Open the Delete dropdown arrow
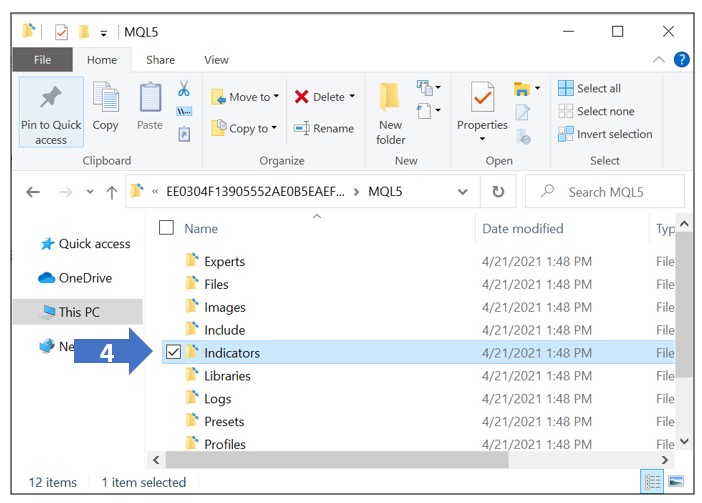Screen dimensions: 702x503 352,97
